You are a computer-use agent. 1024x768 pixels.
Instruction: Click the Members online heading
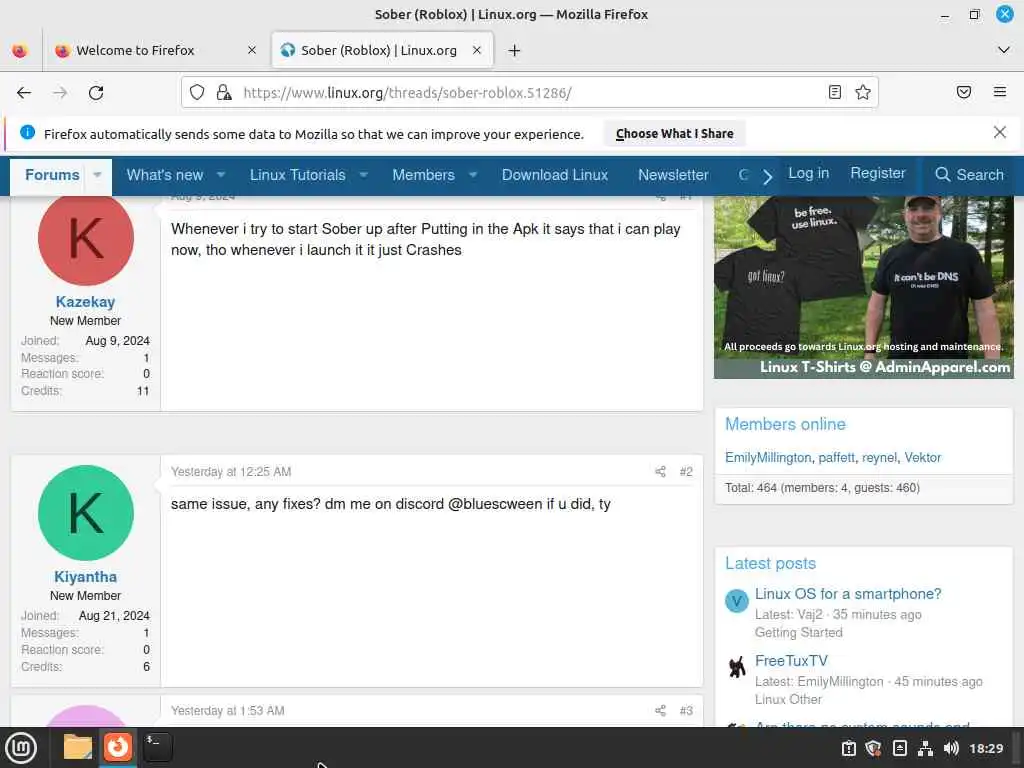point(785,424)
